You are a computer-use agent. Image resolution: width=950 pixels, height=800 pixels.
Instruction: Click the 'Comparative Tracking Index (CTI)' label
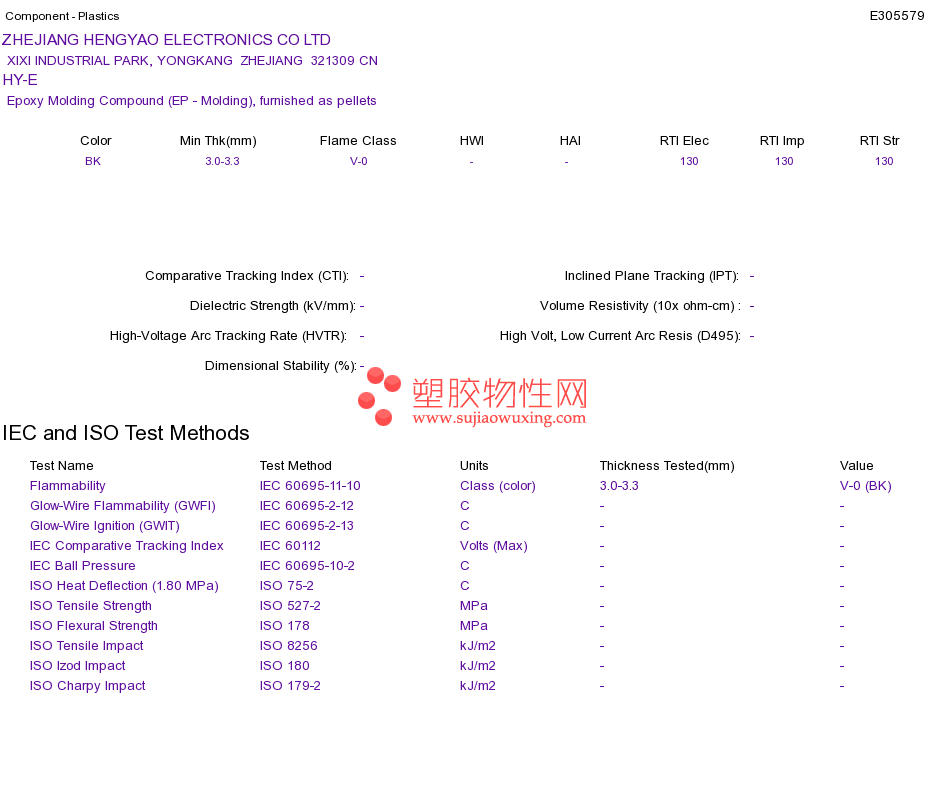coord(247,276)
